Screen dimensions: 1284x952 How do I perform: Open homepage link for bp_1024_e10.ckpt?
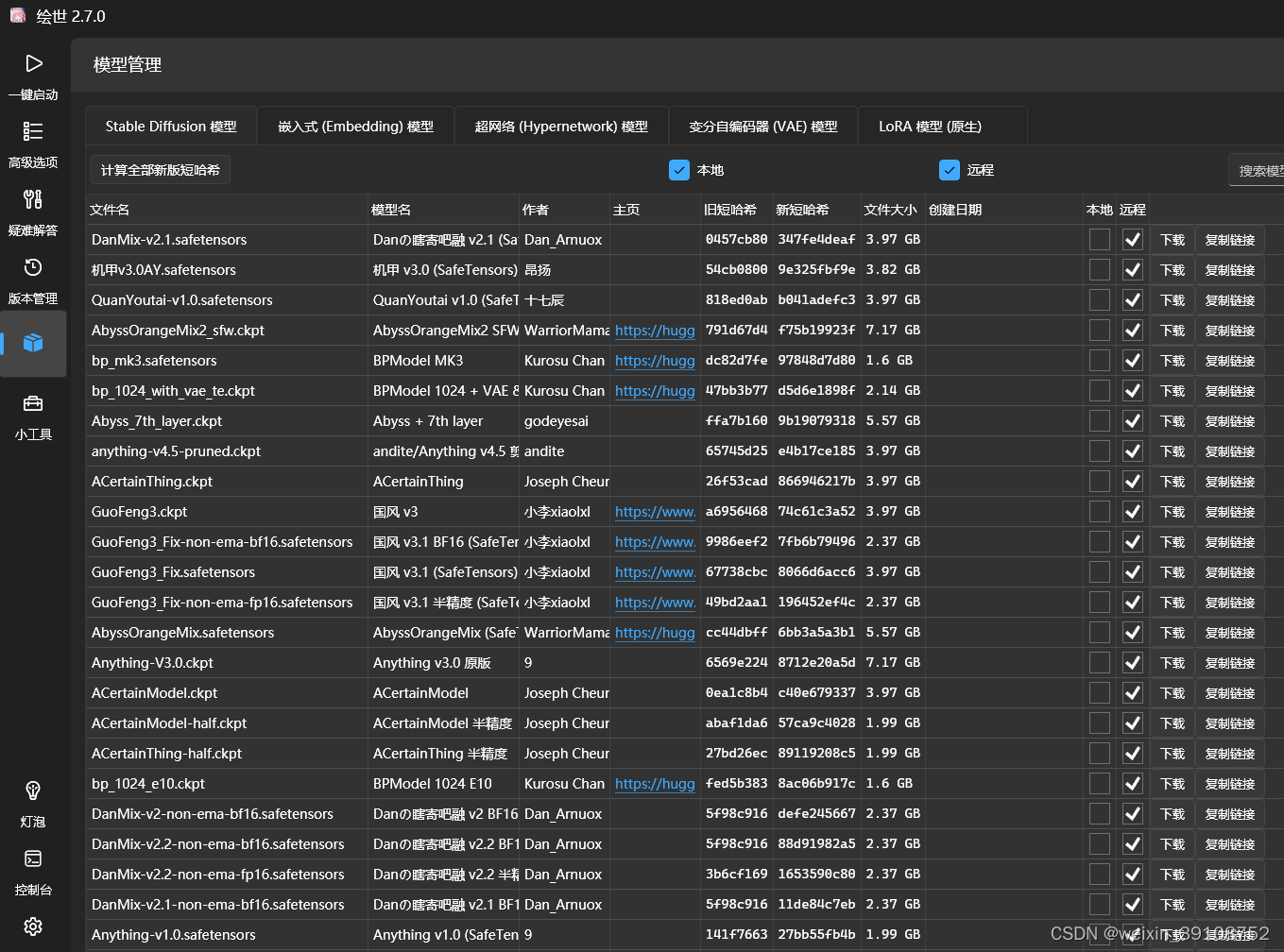coord(655,784)
